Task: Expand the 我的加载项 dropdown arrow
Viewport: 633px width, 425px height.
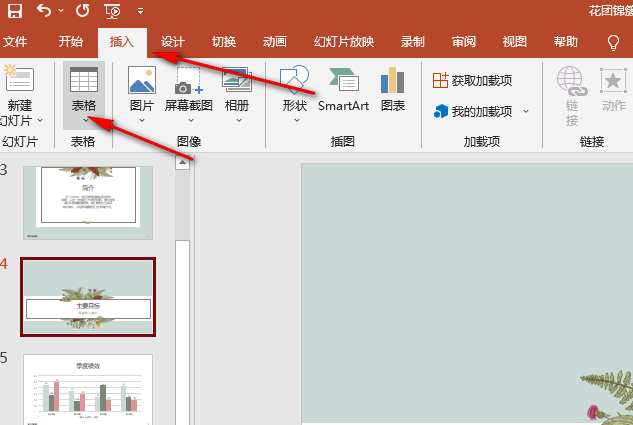Action: tap(526, 112)
